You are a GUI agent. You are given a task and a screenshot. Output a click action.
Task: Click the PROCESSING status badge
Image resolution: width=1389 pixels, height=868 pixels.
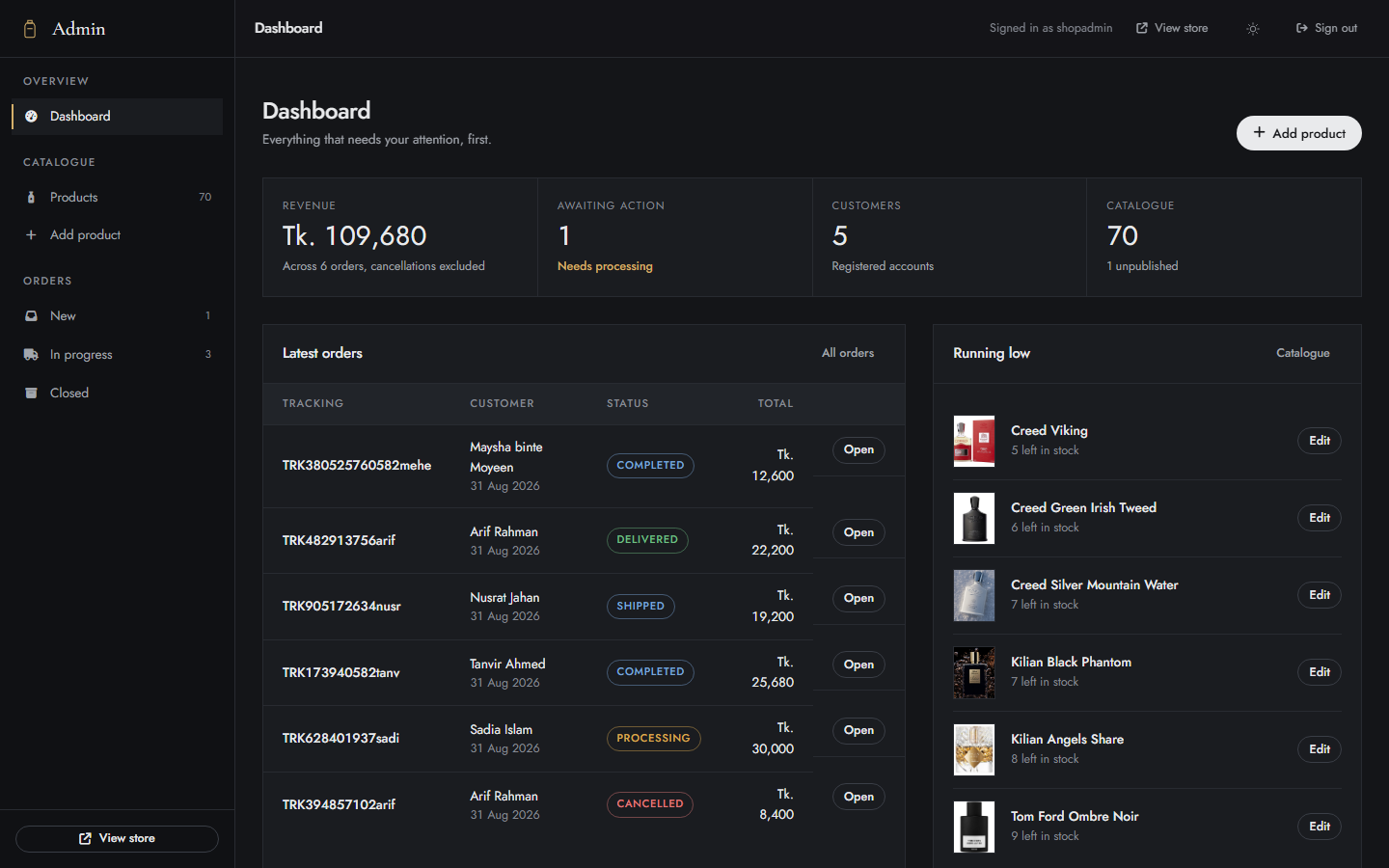653,739
